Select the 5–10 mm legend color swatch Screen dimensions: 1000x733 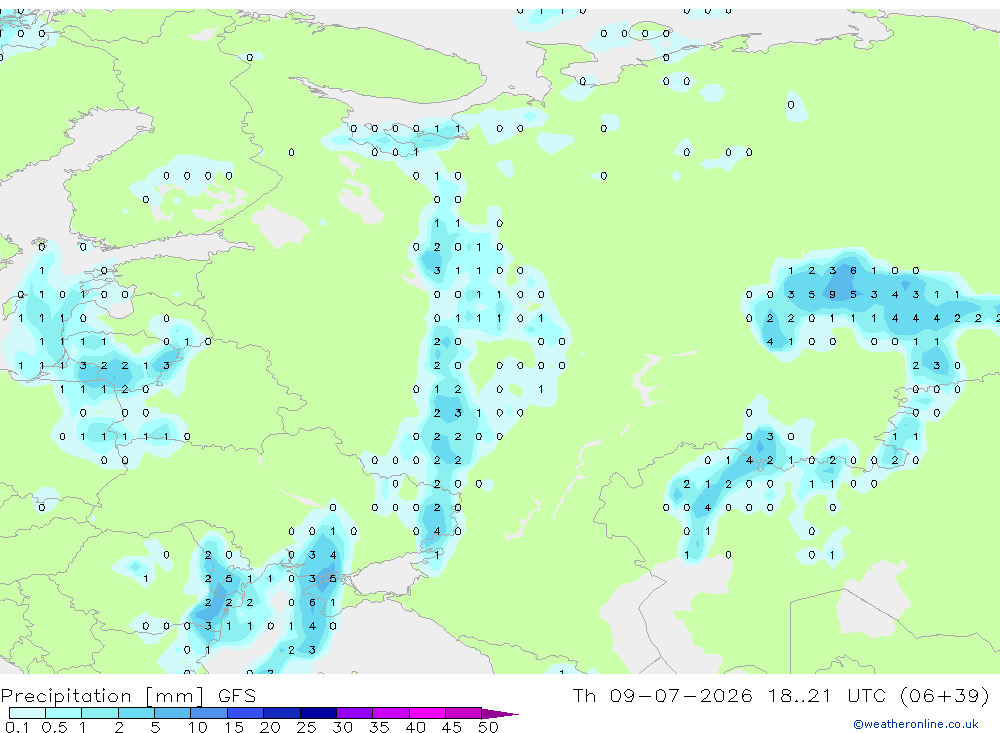[x=173, y=713]
